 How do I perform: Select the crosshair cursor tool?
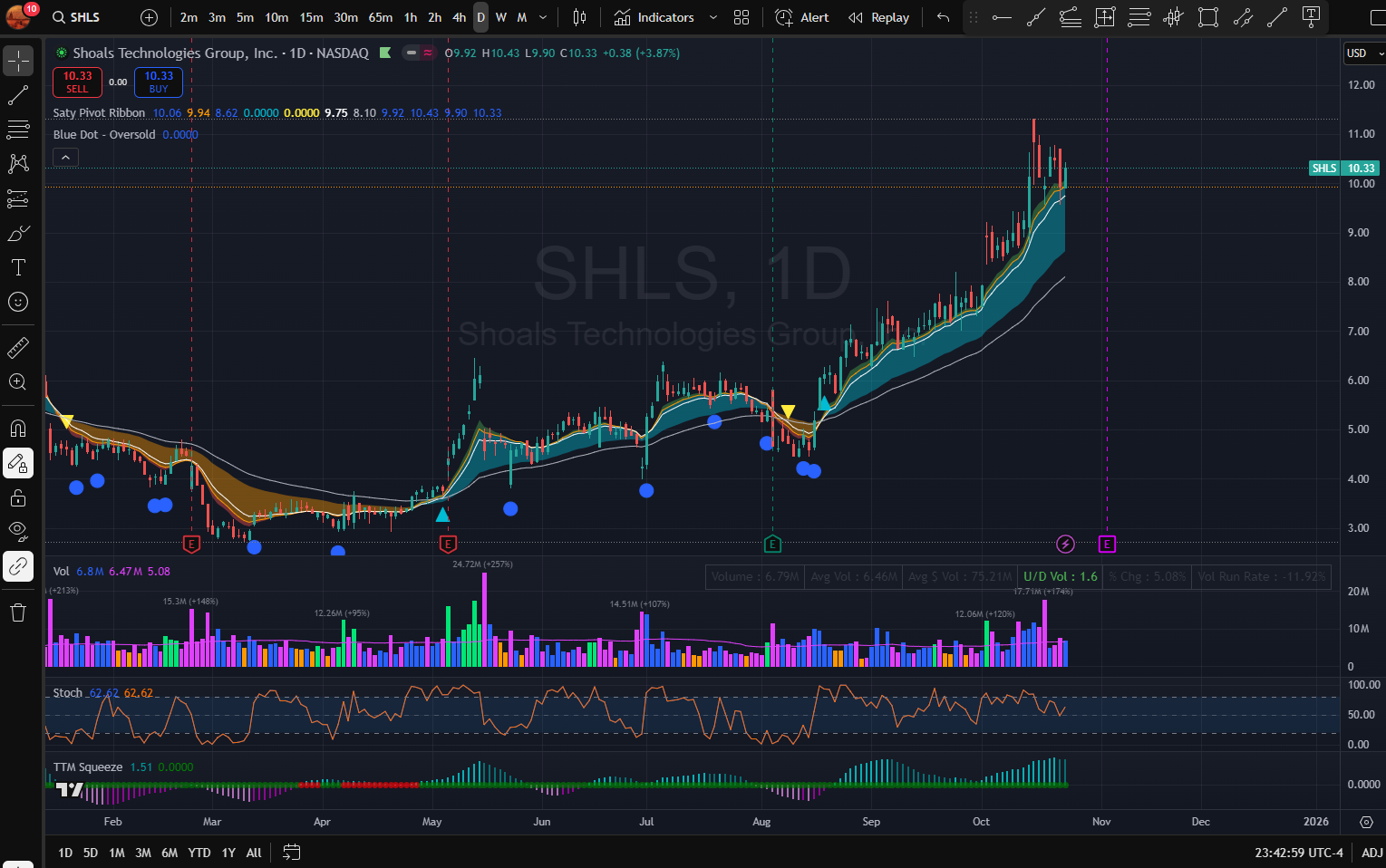18,61
